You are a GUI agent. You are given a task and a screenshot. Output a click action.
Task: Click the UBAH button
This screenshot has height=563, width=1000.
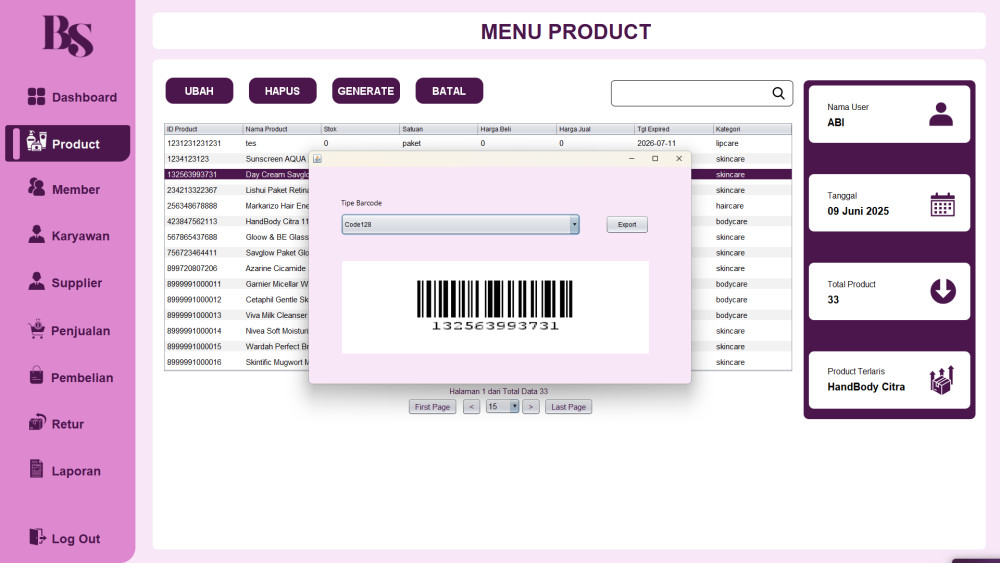199,91
